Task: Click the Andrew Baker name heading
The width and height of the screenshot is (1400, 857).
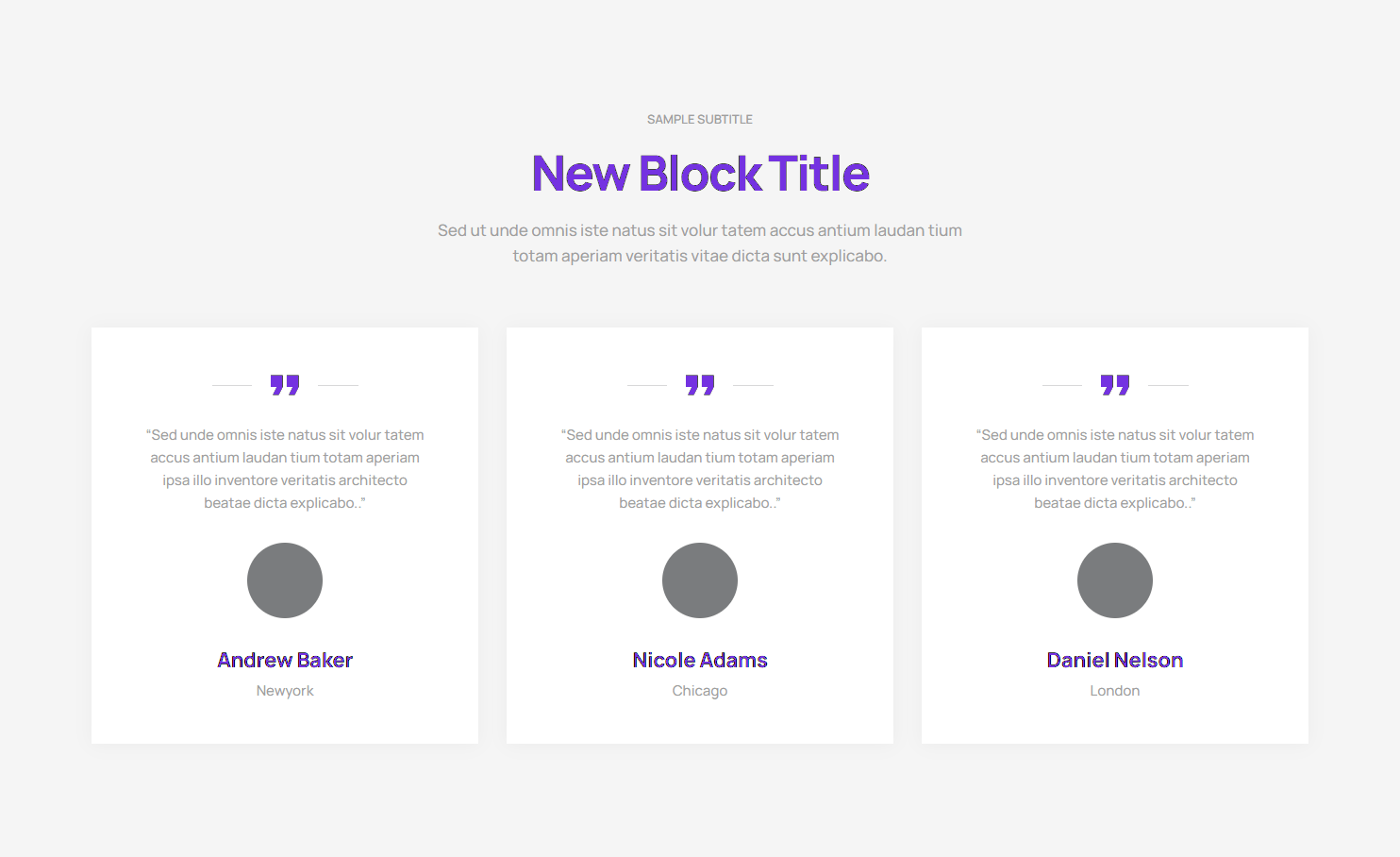Action: pos(285,660)
